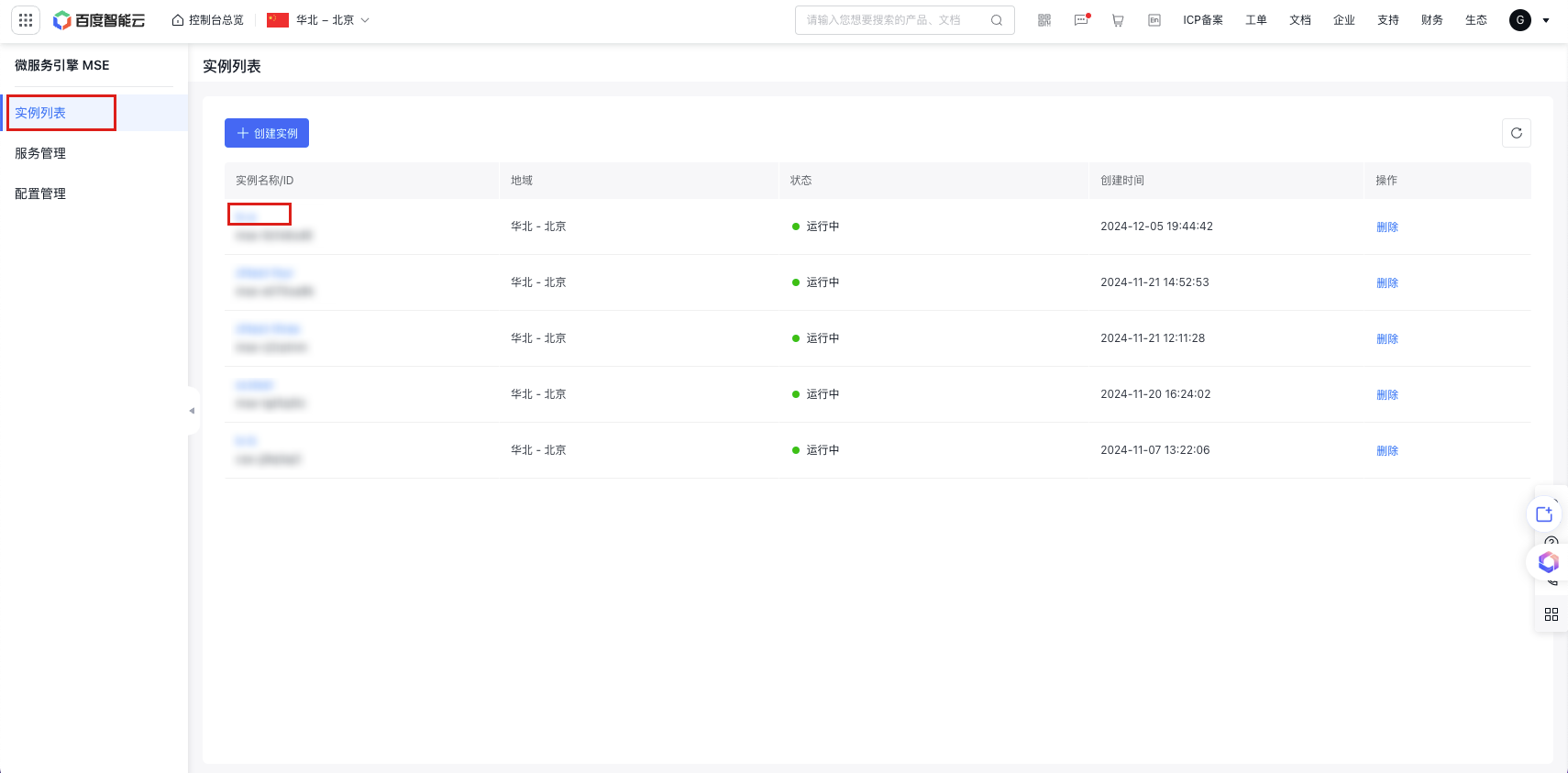
Task: Open the shopping cart icon
Action: [1118, 20]
